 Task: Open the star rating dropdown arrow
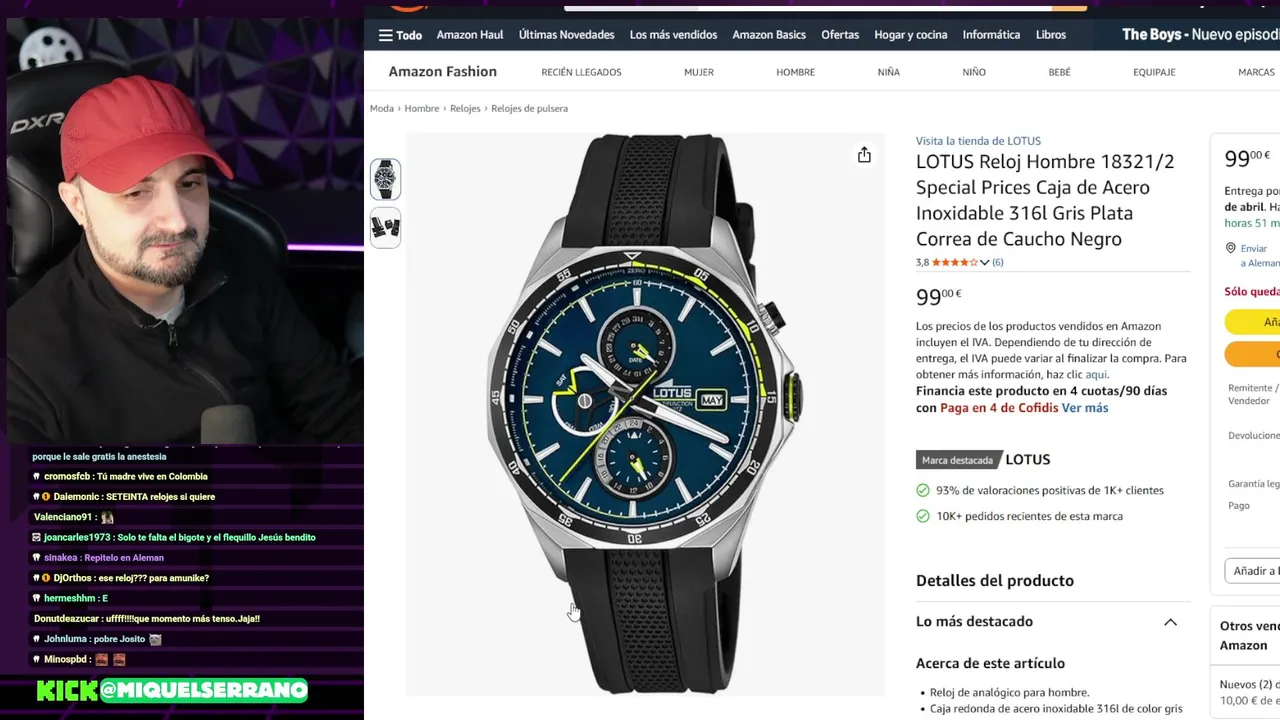[985, 263]
